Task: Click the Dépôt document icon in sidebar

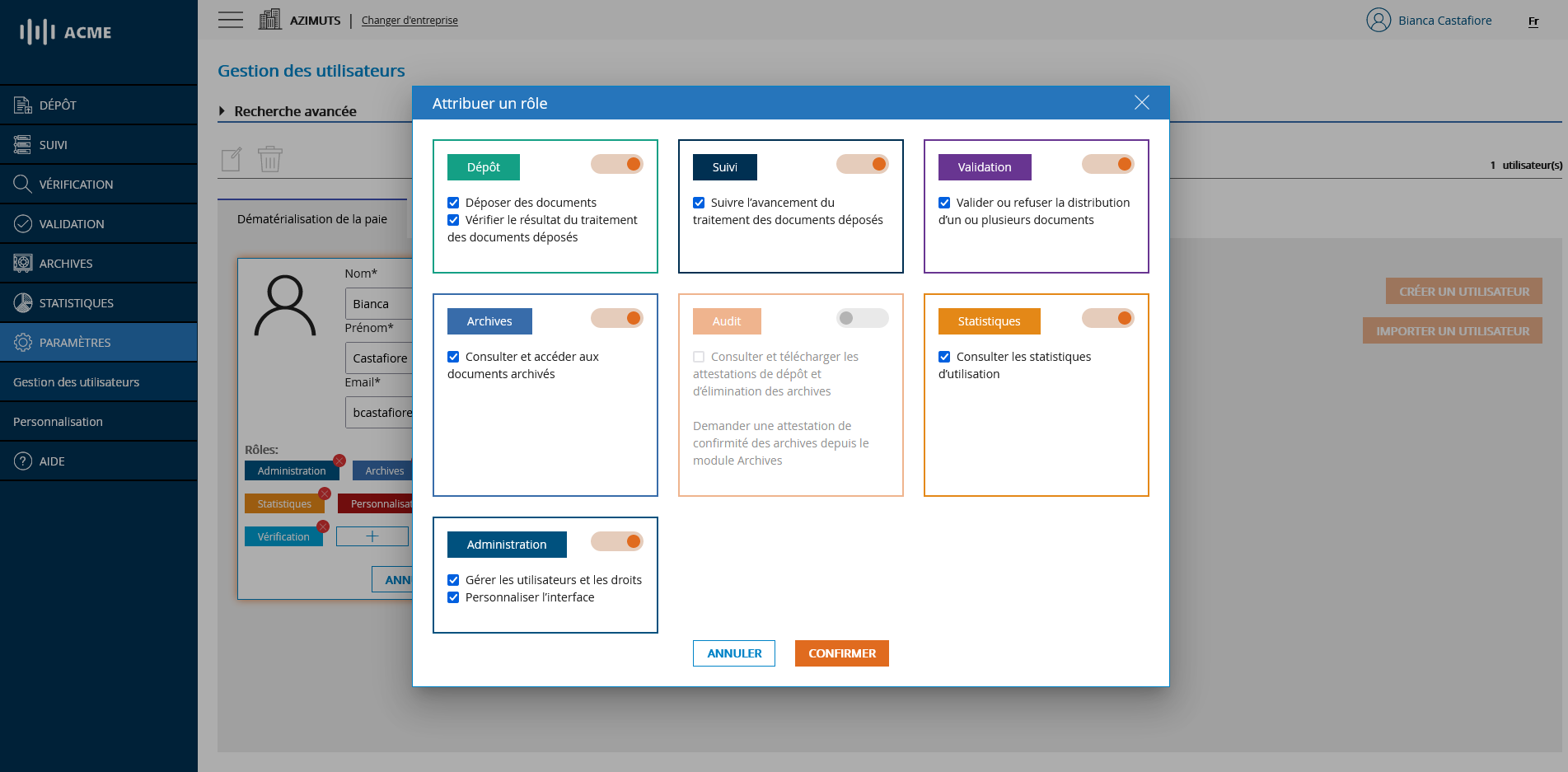Action: (x=22, y=105)
